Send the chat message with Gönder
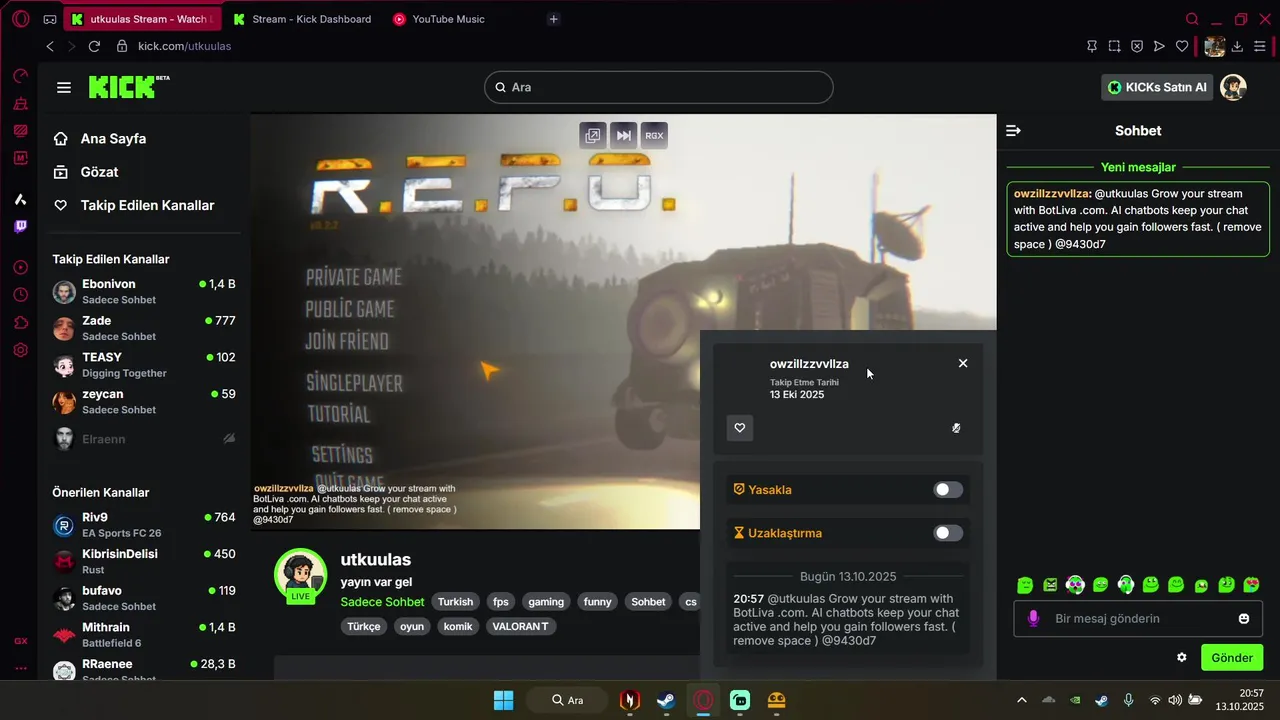Viewport: 1280px width, 720px height. tap(1232, 658)
